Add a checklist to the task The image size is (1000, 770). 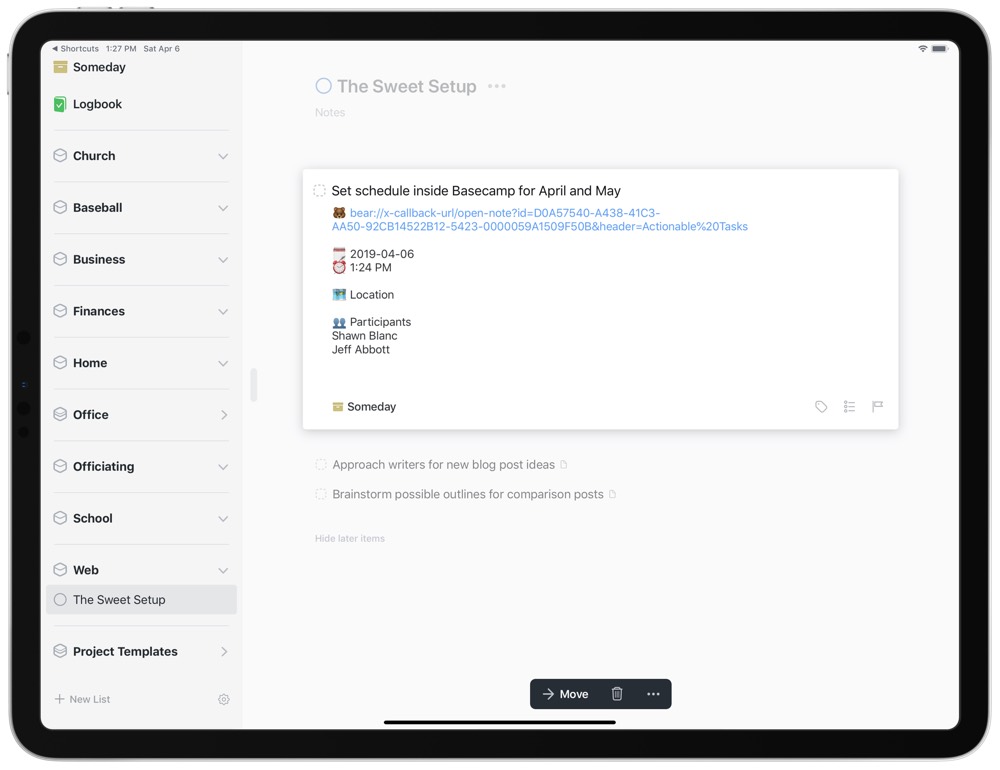(x=849, y=406)
